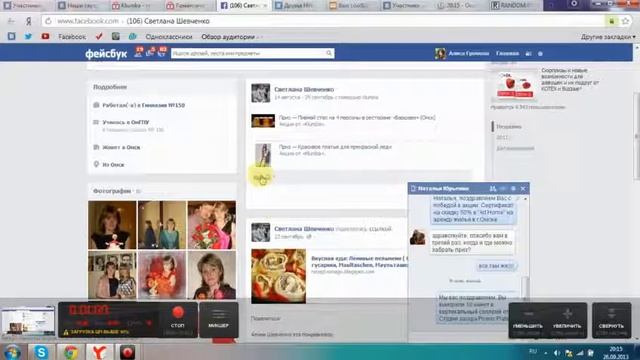Open the first blue square bookmark icon
Image resolution: width=640 pixels, height=360 pixels.
click(11, 36)
